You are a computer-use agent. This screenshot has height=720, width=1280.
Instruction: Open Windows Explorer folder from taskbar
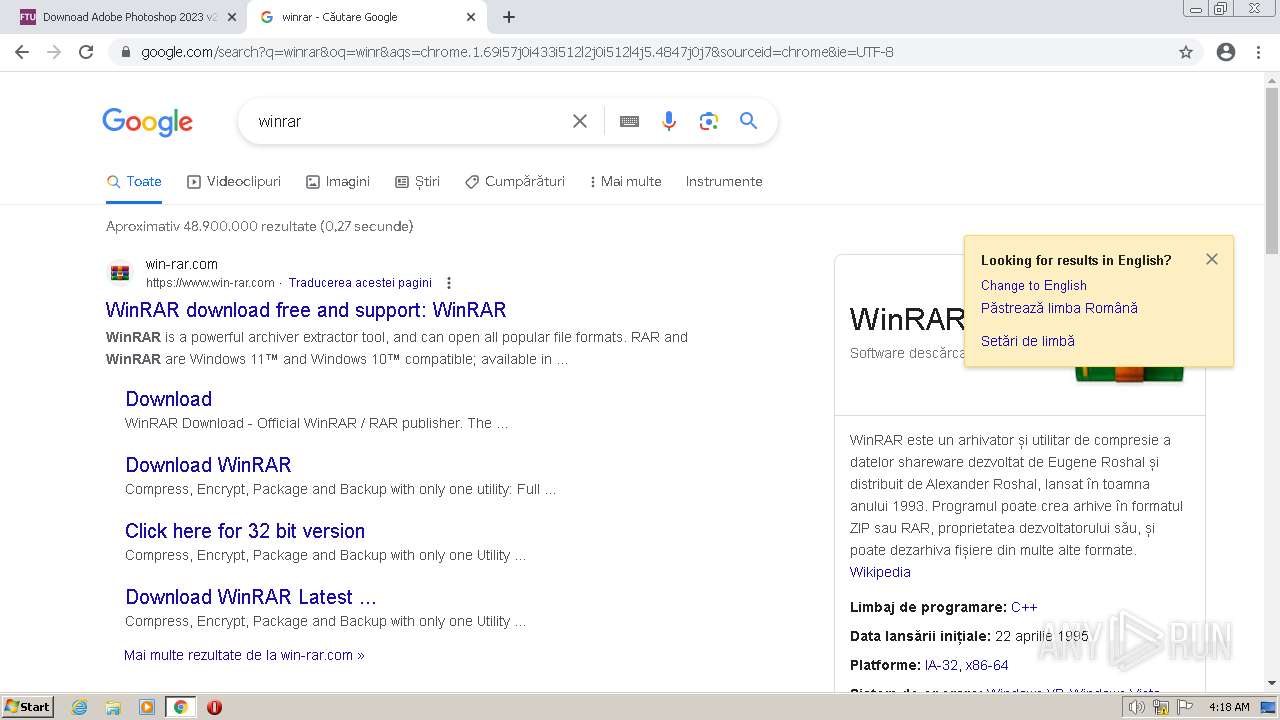(113, 707)
